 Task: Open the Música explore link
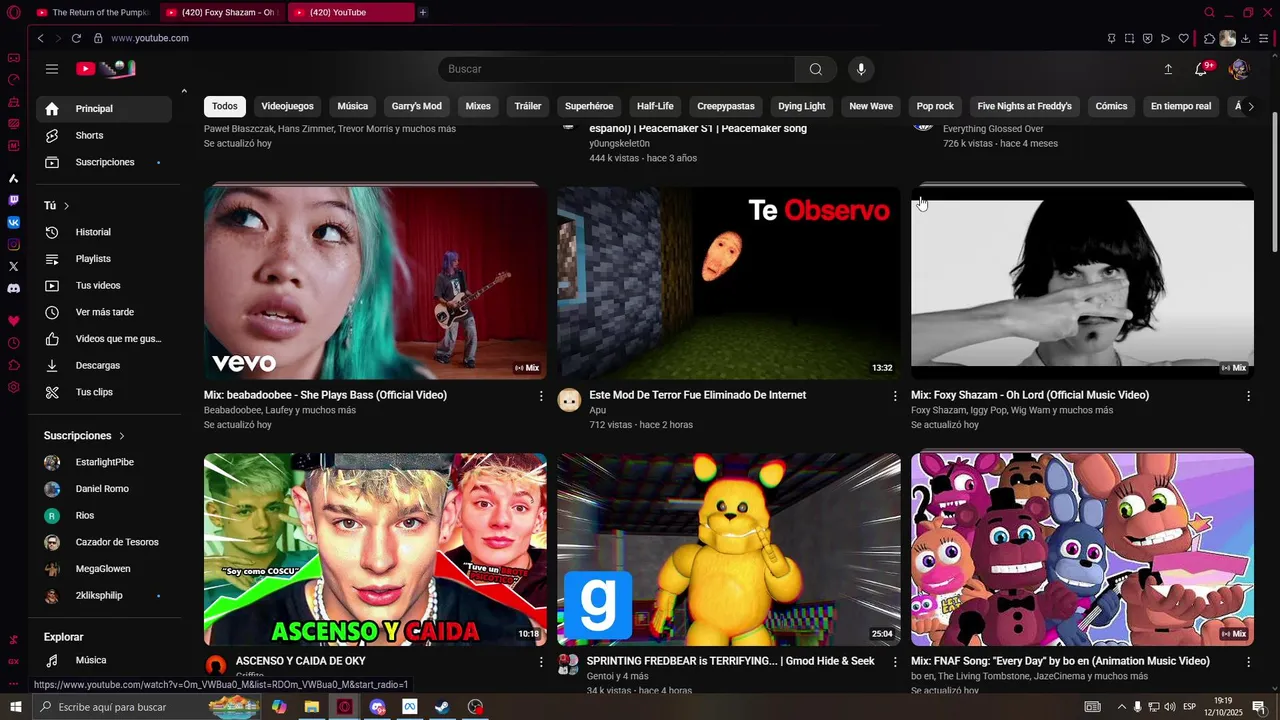[104, 661]
